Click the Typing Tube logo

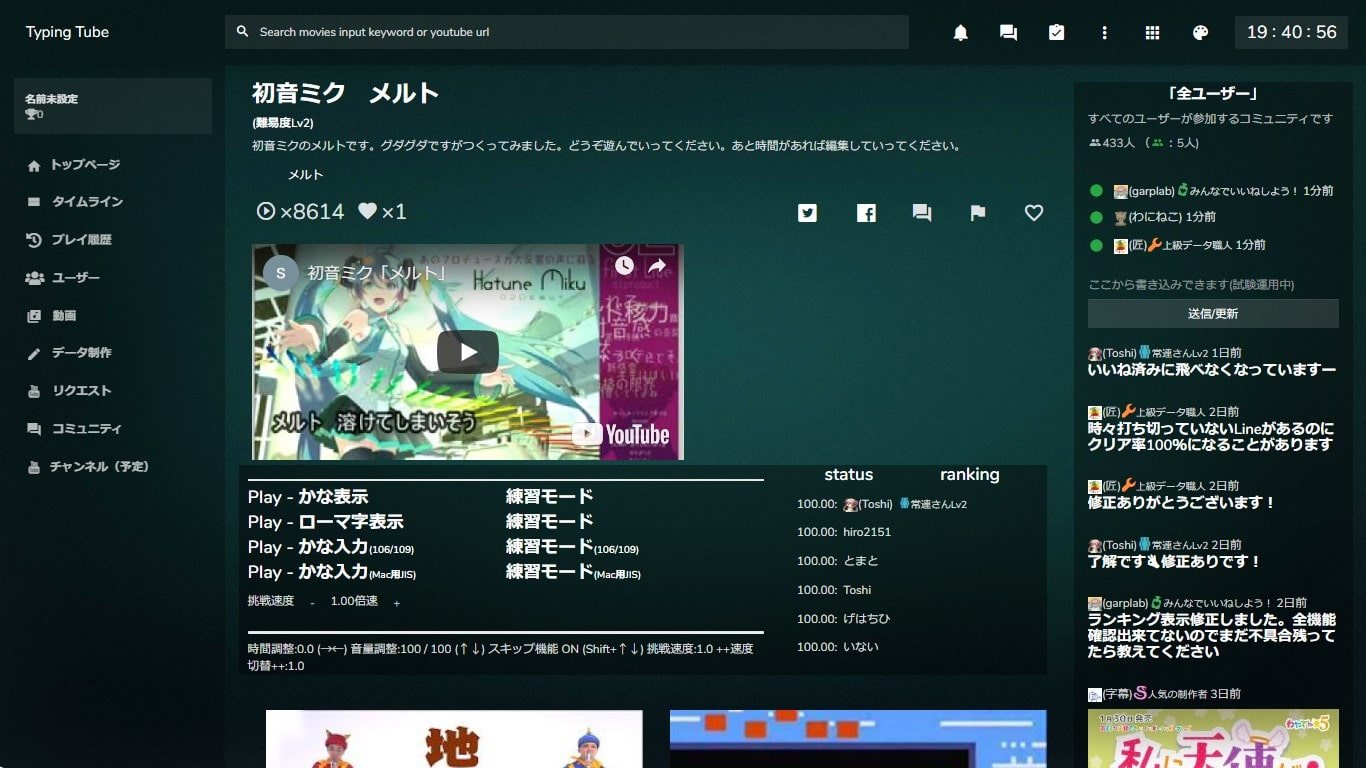[67, 32]
